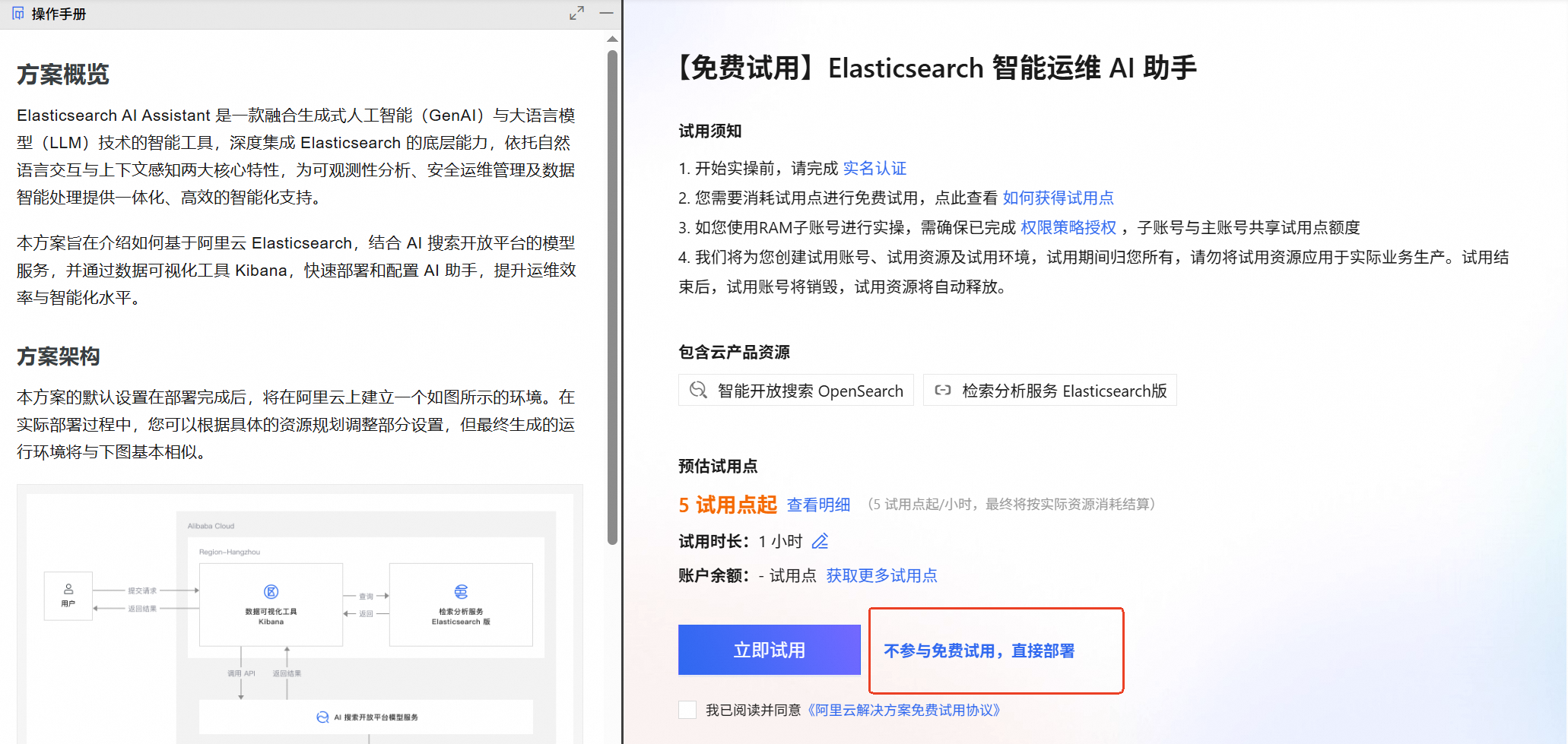Viewport: 1568px width, 744px height.
Task: Edit the 试用时长 with the pencil icon
Action: tap(820, 541)
